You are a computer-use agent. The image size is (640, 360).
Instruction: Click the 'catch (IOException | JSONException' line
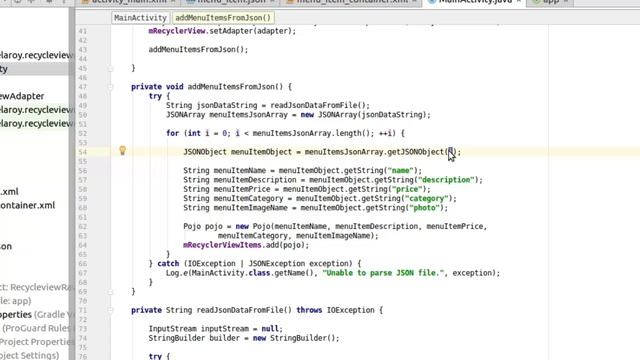click(255, 264)
